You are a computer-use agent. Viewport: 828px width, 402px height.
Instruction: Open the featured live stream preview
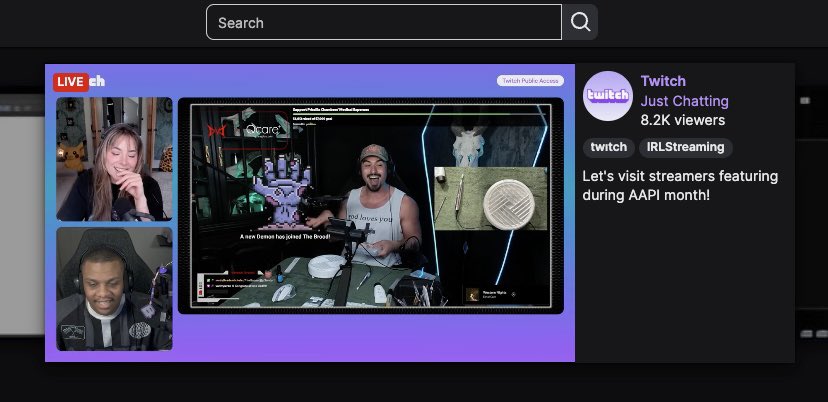click(310, 213)
